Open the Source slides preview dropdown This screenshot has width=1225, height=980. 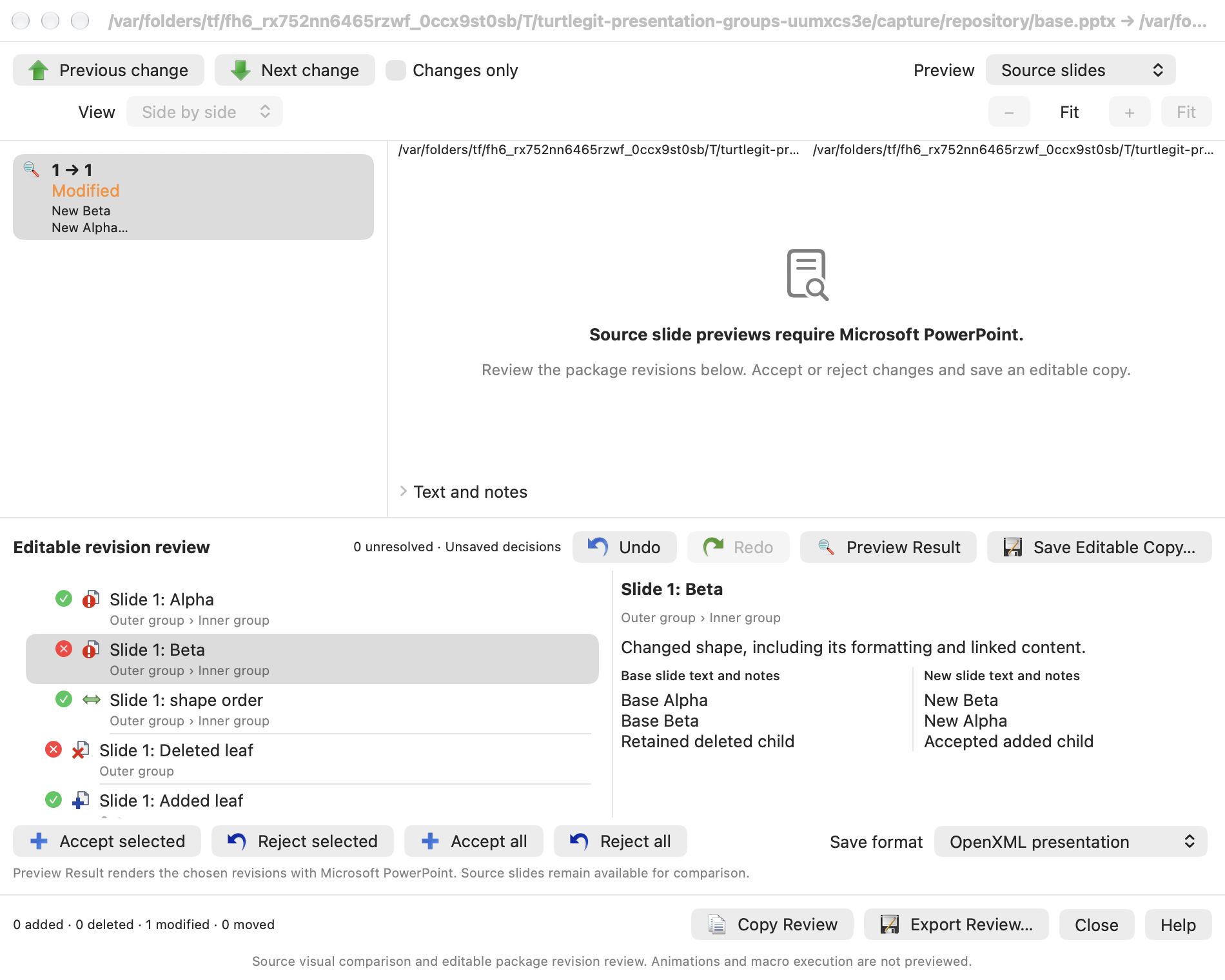click(1081, 70)
